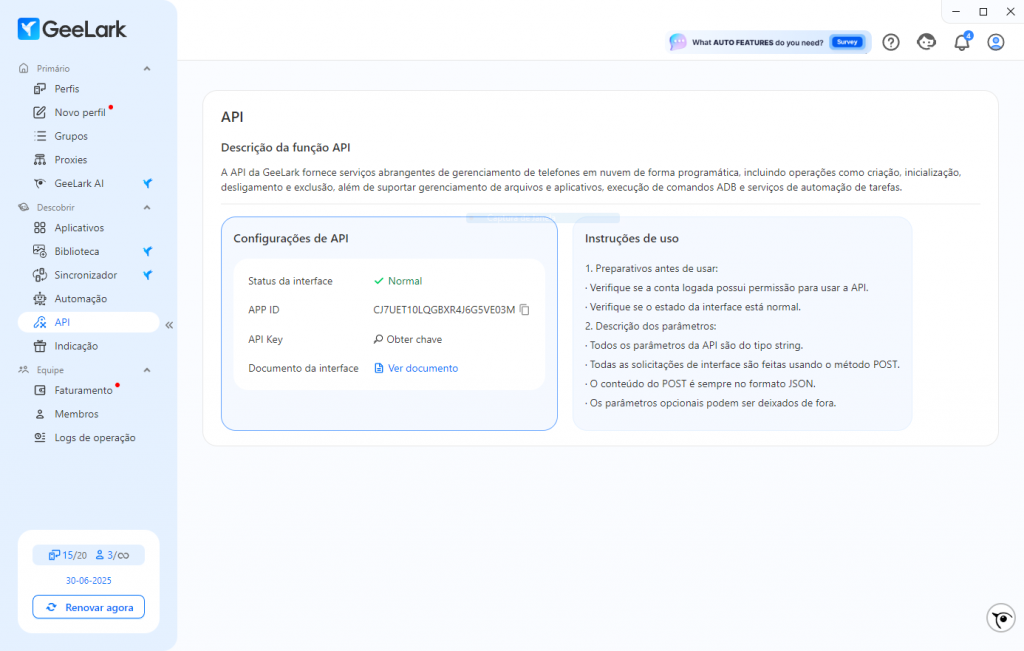Copy the APP ID value
The image size is (1024, 651).
[x=524, y=310]
